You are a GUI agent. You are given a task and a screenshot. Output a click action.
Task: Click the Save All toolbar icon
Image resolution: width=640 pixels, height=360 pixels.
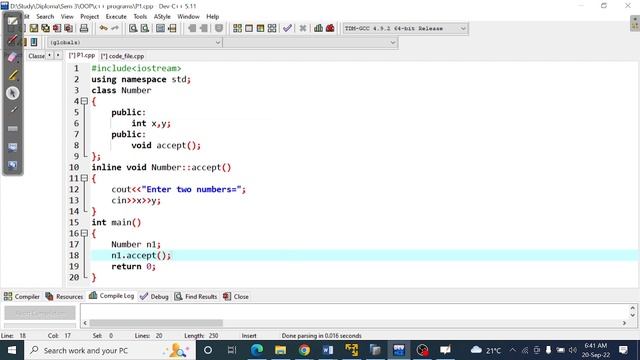click(45, 28)
